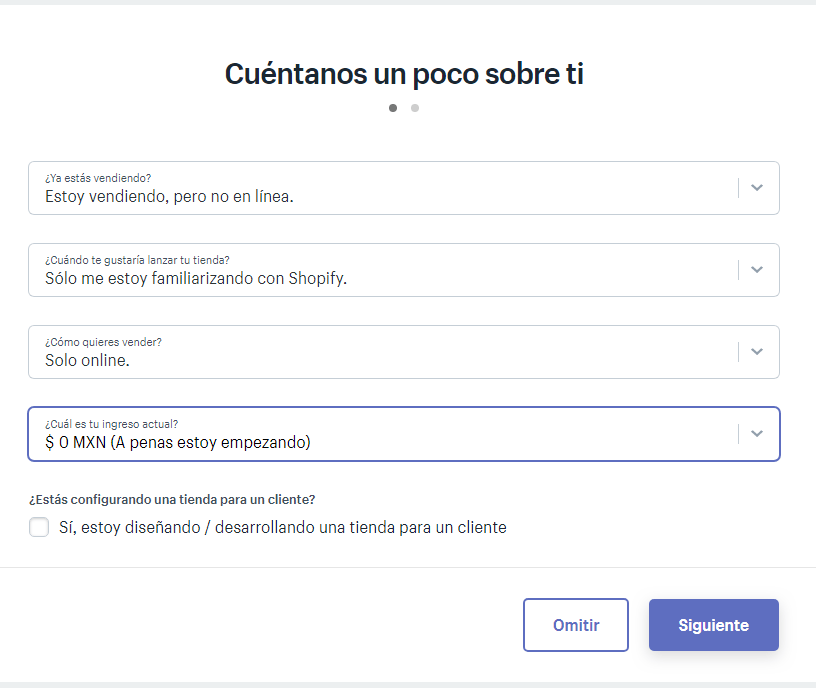This screenshot has width=816, height=688.
Task: Click the chevron arrow beside 'Sólo me estoy familiarizando'
Action: [x=757, y=270]
